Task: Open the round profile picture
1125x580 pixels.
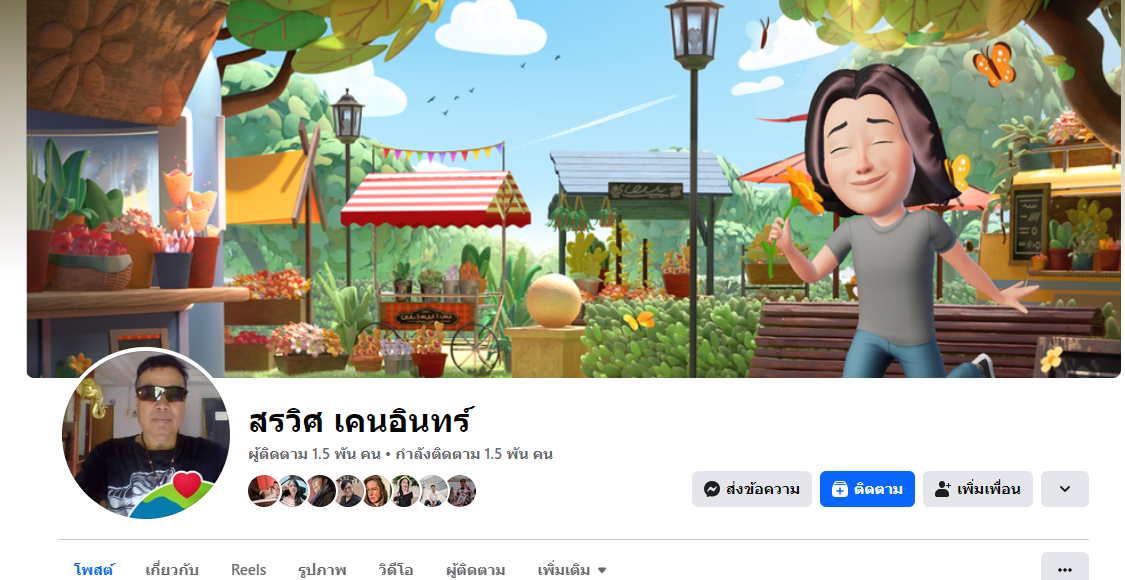Action: point(146,434)
